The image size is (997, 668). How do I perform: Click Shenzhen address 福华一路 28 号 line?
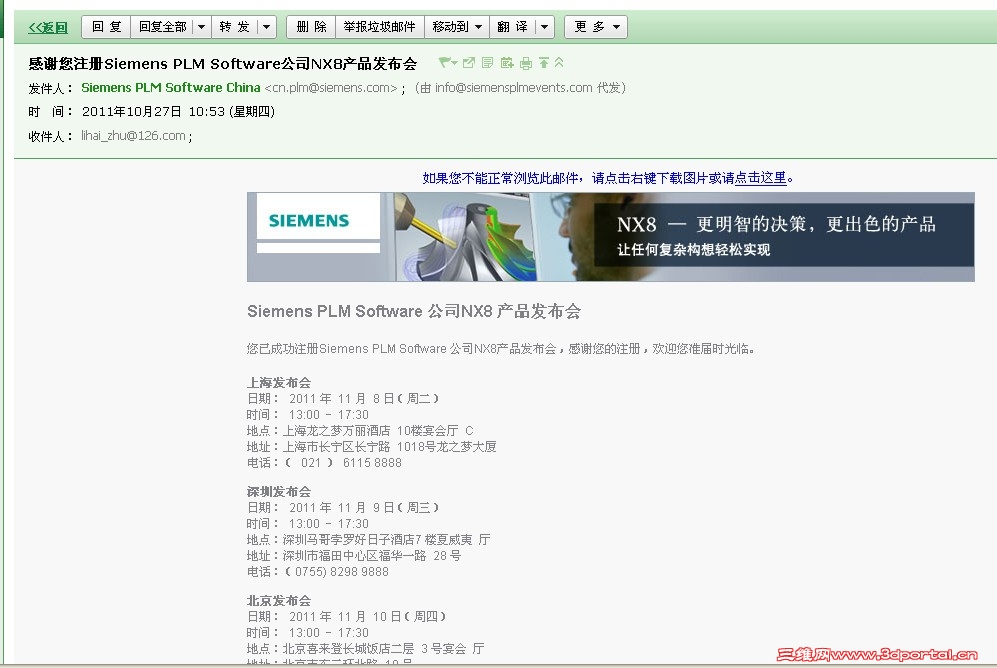(354, 556)
